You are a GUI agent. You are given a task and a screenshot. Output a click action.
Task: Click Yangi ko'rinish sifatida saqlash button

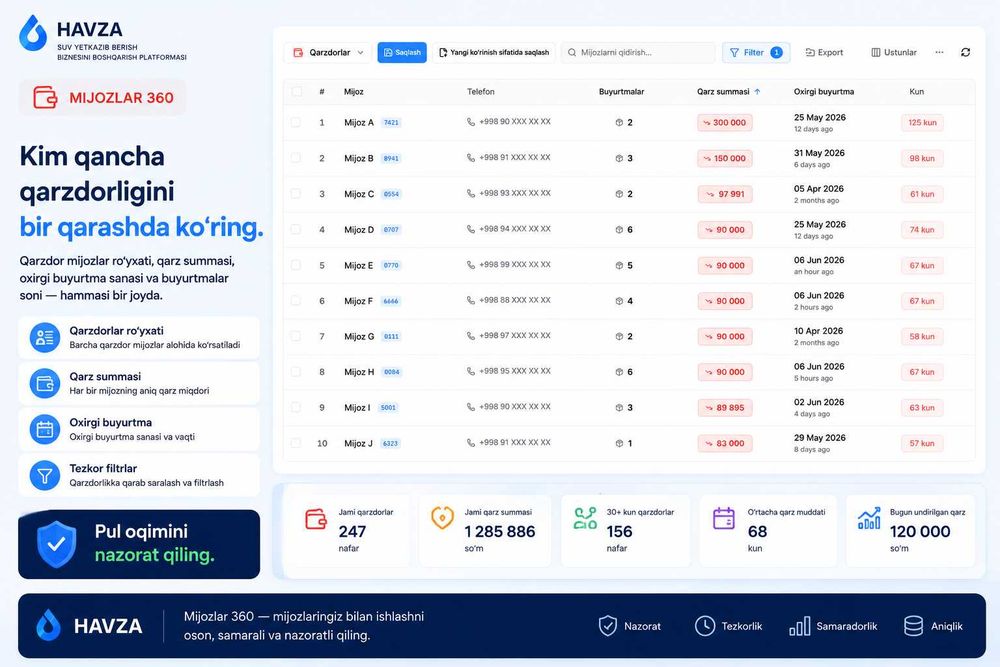[x=494, y=52]
